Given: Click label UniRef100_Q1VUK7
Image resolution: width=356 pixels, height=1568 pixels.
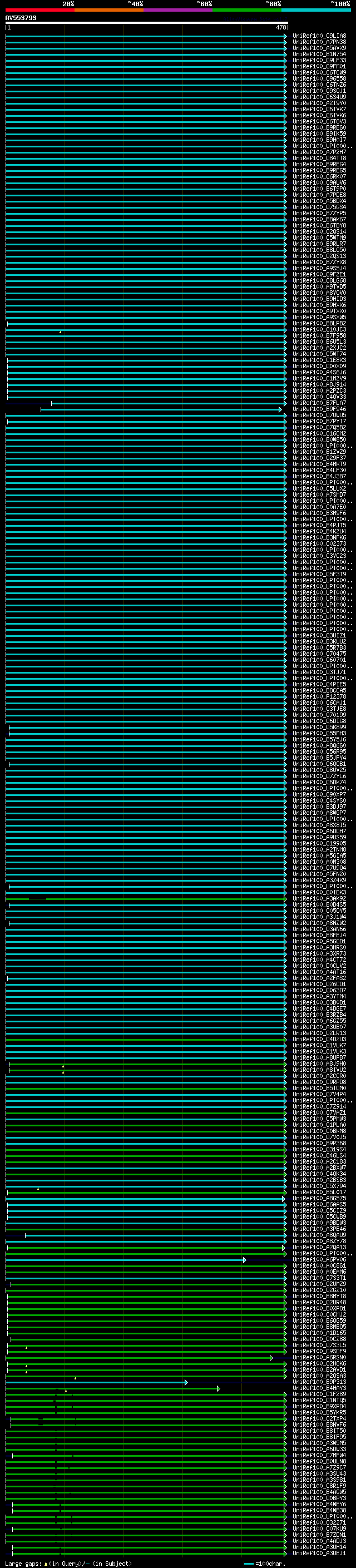Looking at the screenshot, I should [319, 1045].
